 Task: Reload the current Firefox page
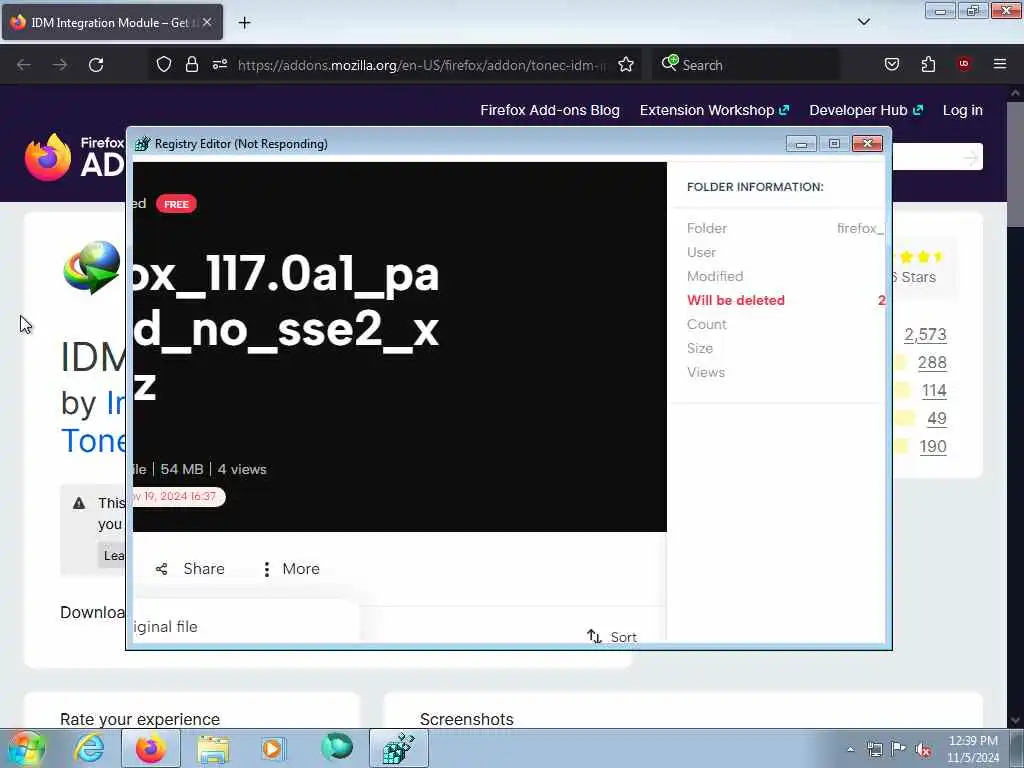(x=96, y=65)
